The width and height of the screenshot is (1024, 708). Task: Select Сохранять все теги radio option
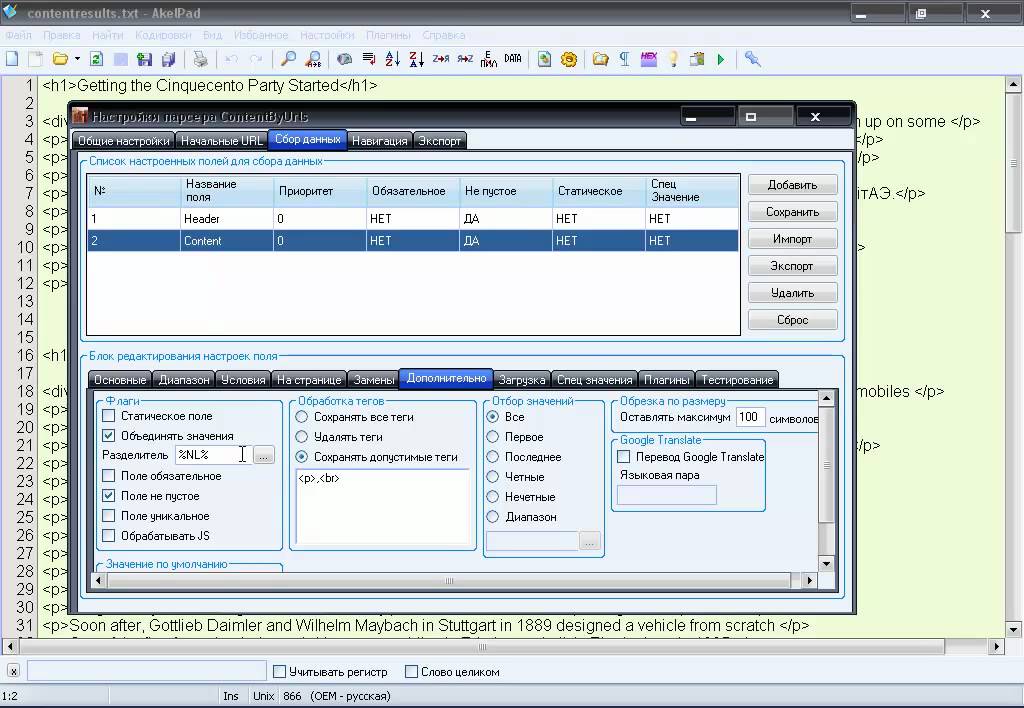click(x=302, y=417)
